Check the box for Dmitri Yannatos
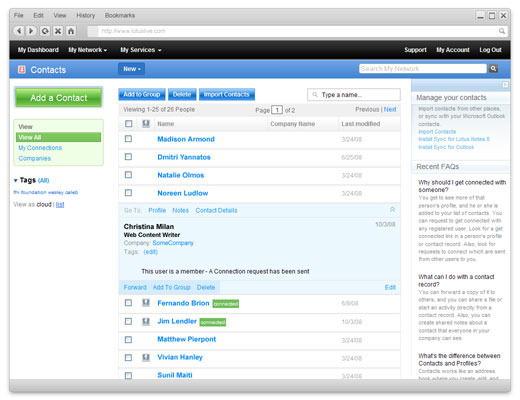 click(x=128, y=157)
